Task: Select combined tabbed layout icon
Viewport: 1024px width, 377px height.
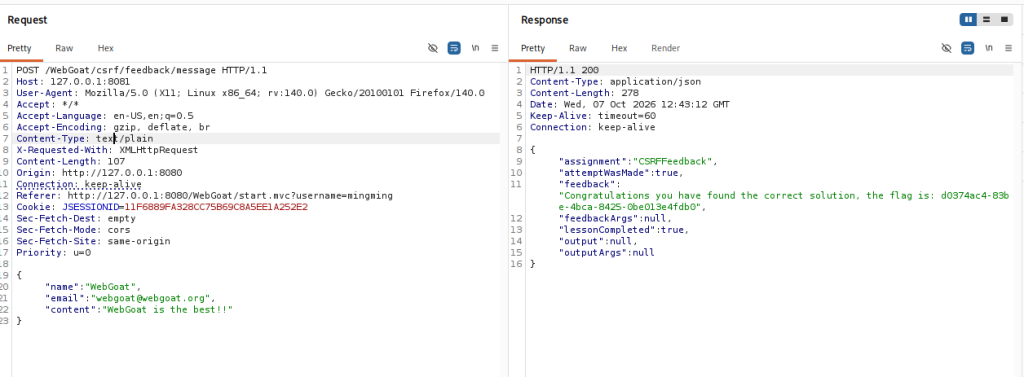Action: (1004, 20)
